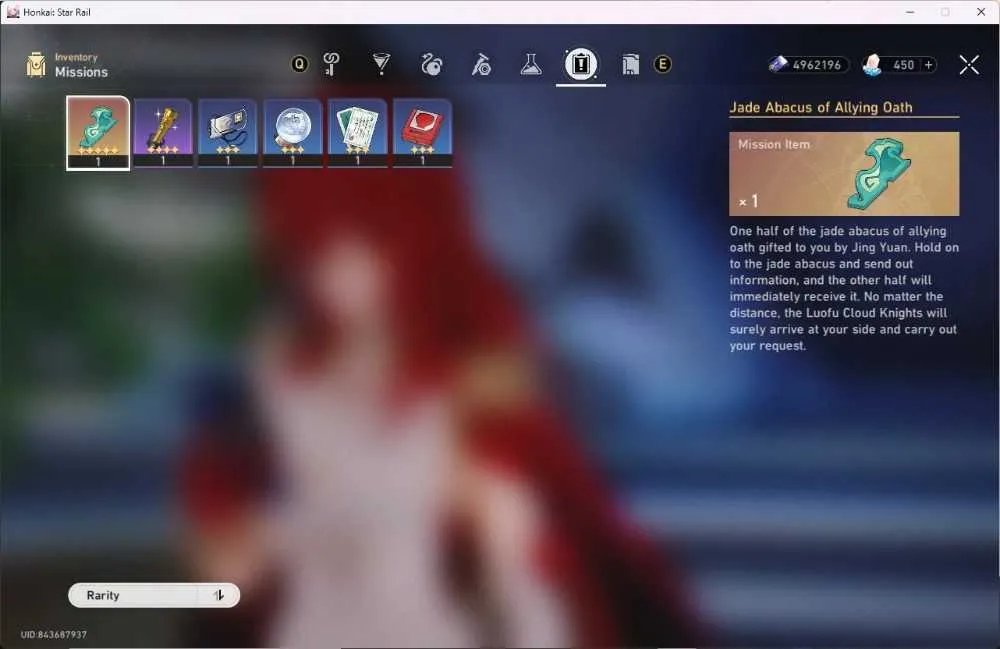Image resolution: width=1000 pixels, height=649 pixels.
Task: Switch to the Light Cone cone-shaped tab
Action: click(x=381, y=64)
